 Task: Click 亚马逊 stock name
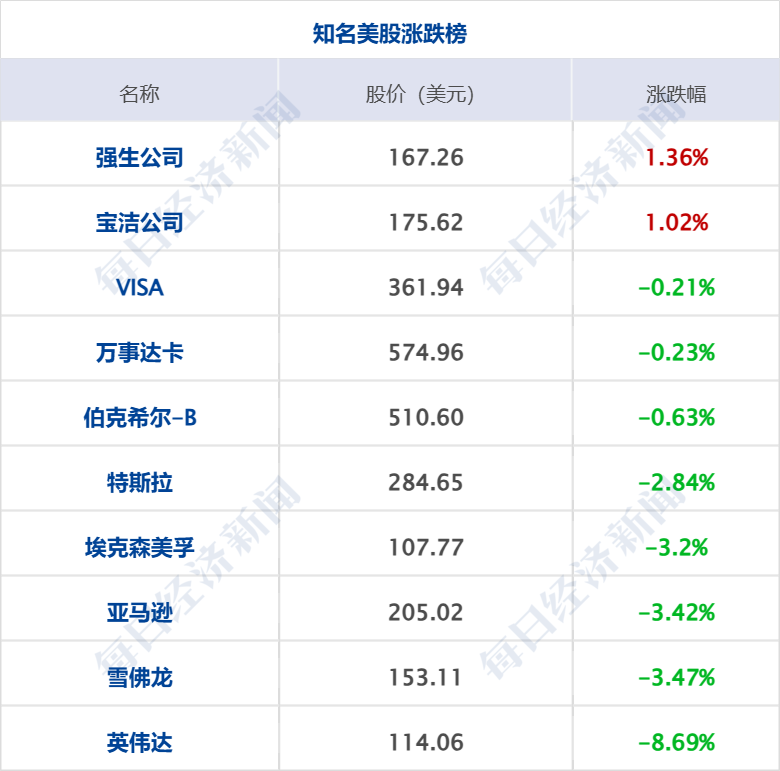(x=139, y=612)
